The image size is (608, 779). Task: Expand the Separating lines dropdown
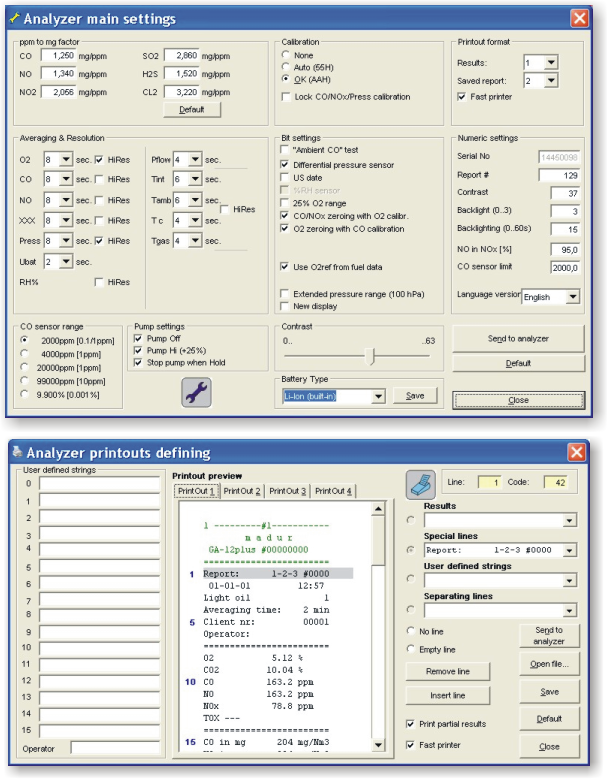click(x=570, y=610)
